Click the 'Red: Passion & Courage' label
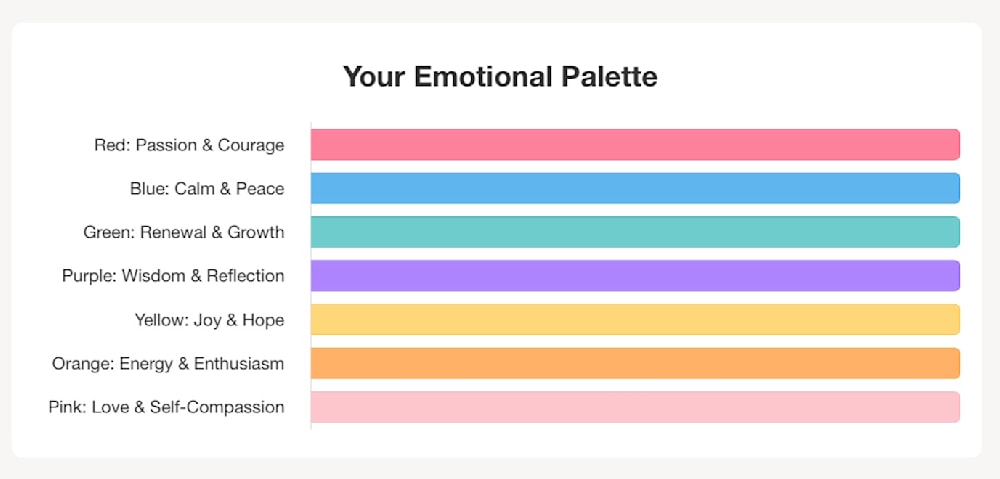 [x=189, y=145]
